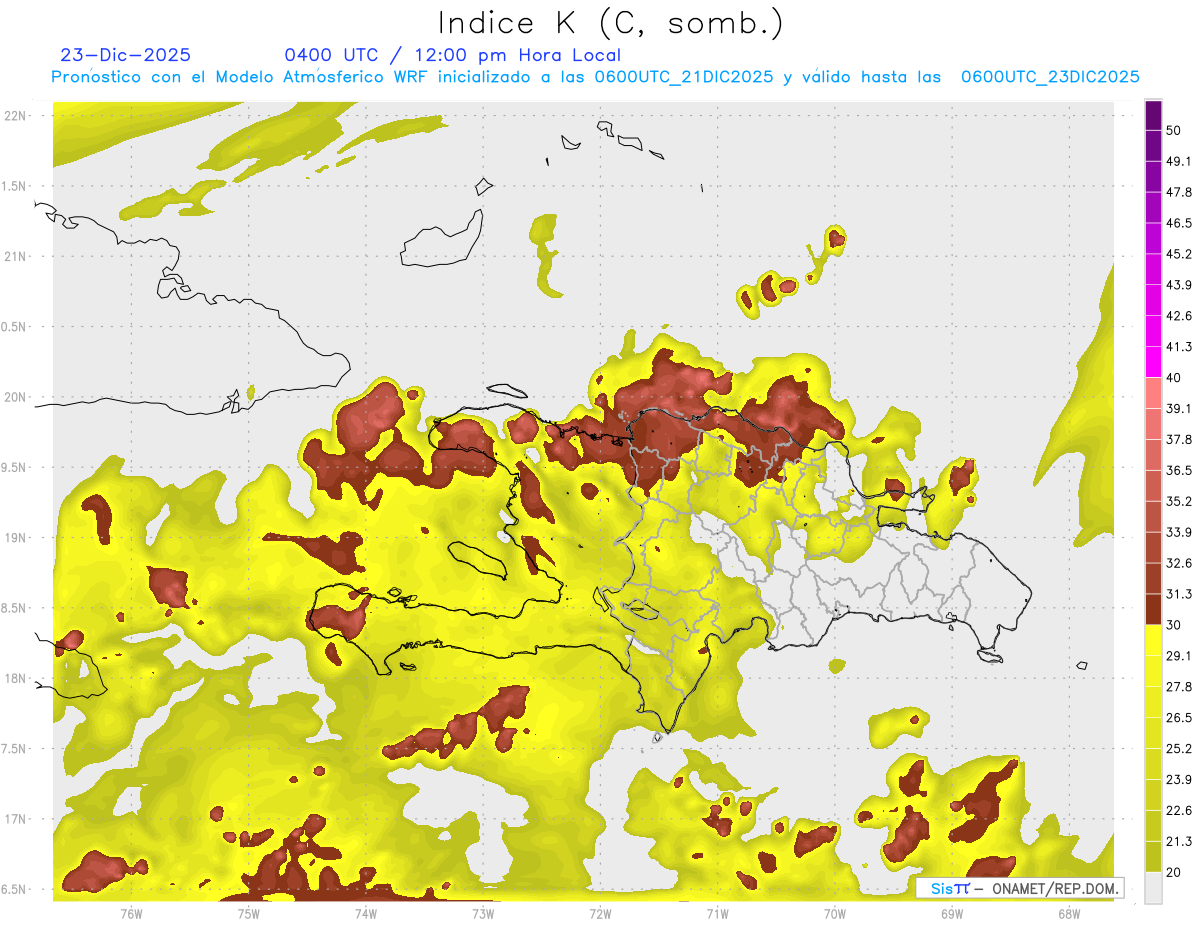Click the colorbar value '21.3'

1178,841
